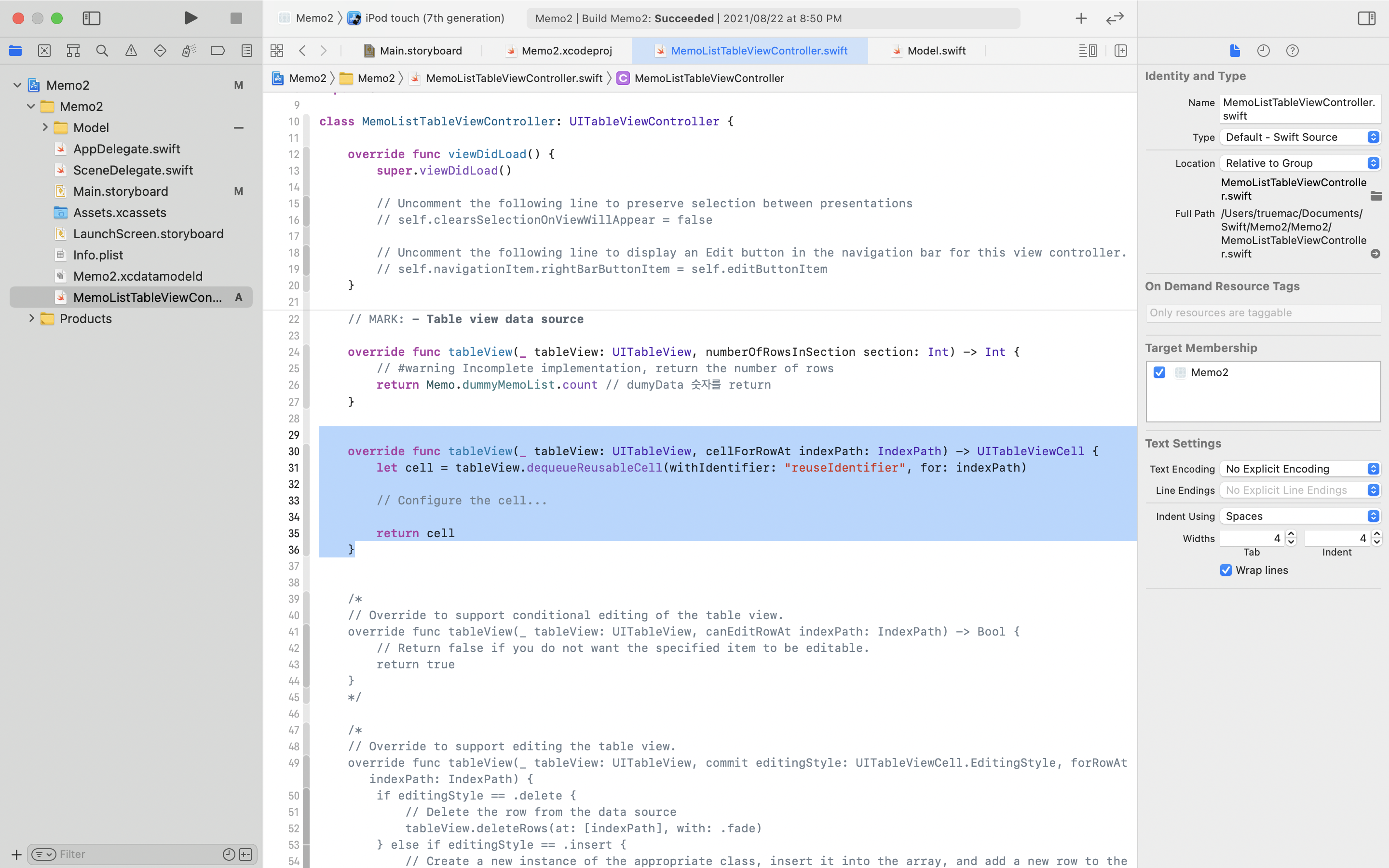1389x868 pixels.
Task: Open the Type dropdown Default - Swift Source
Action: tap(1300, 137)
